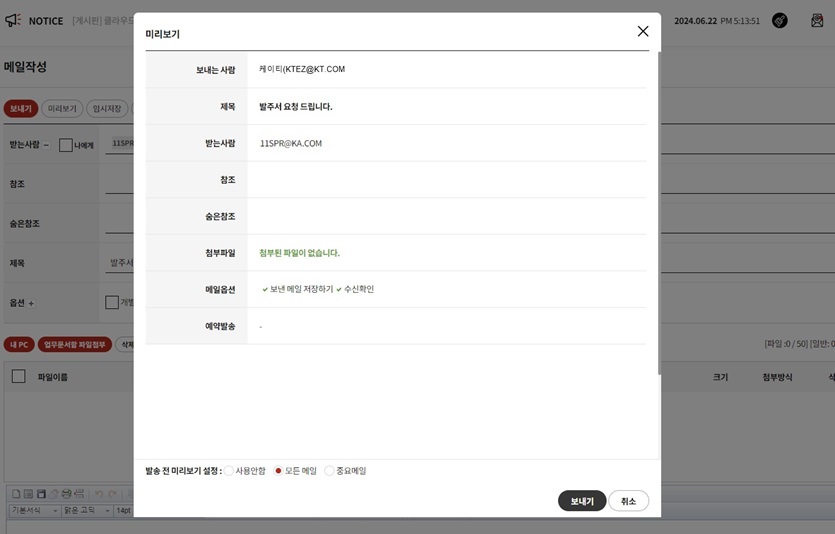Tick the 나에게 checkbox

click(x=66, y=145)
